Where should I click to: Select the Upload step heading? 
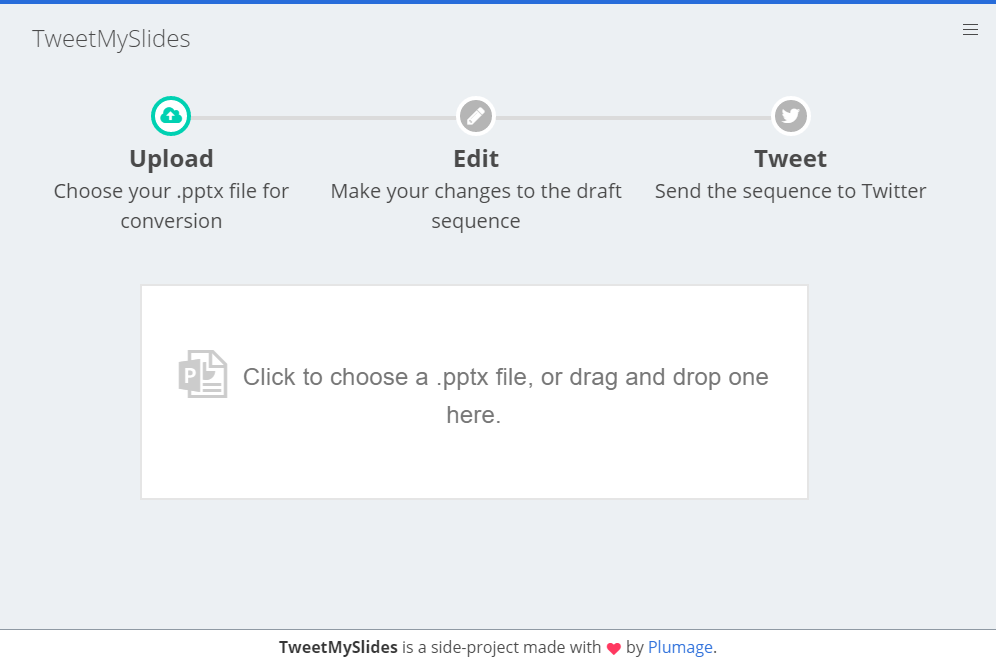(x=172, y=158)
